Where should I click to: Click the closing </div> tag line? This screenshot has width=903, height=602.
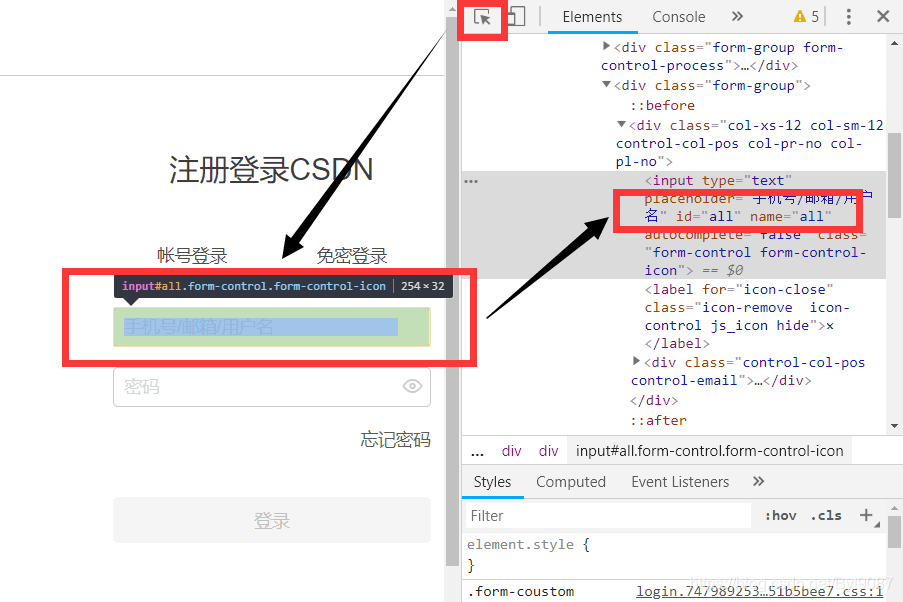tap(654, 400)
